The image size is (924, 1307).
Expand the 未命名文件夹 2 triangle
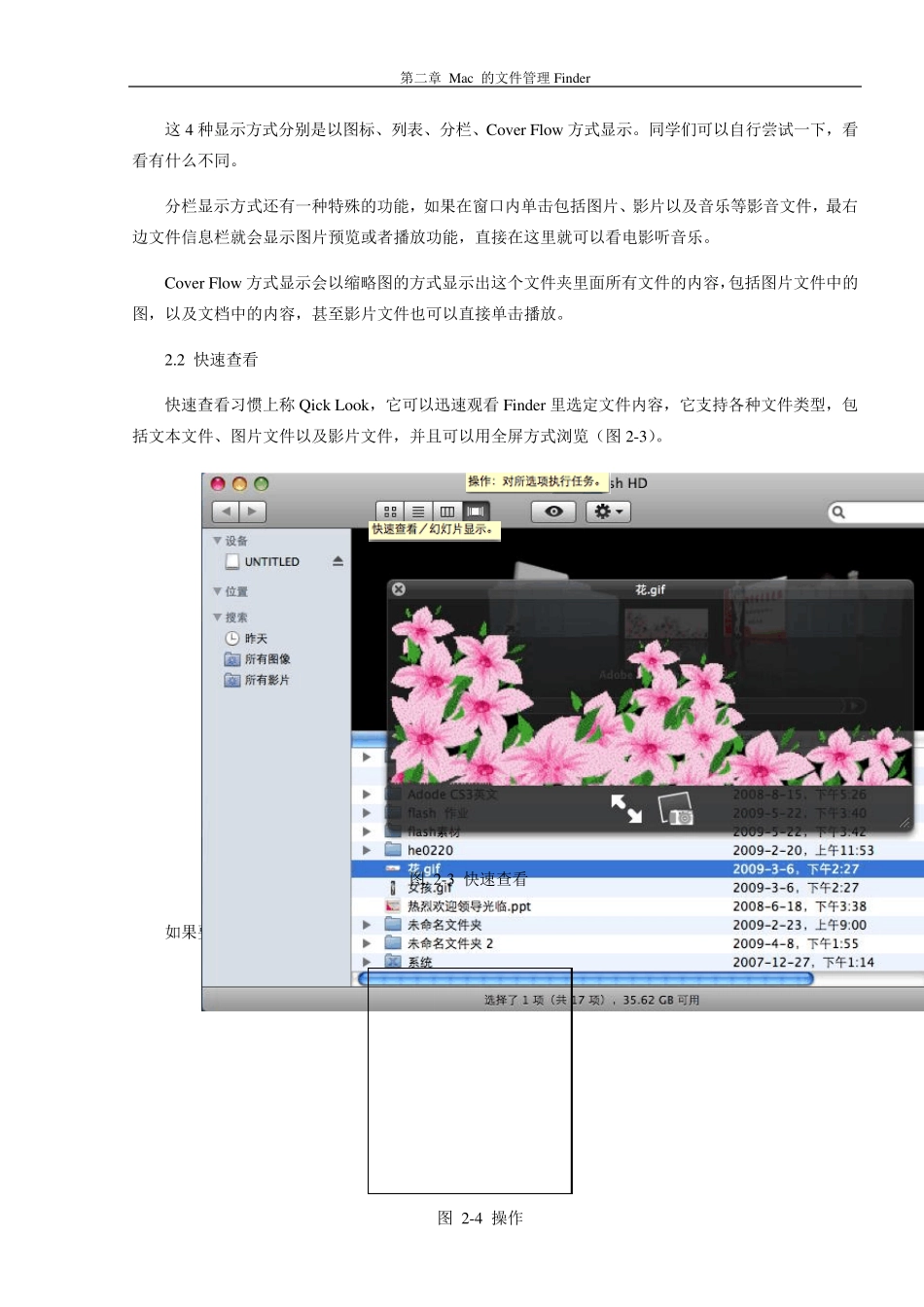click(x=367, y=943)
